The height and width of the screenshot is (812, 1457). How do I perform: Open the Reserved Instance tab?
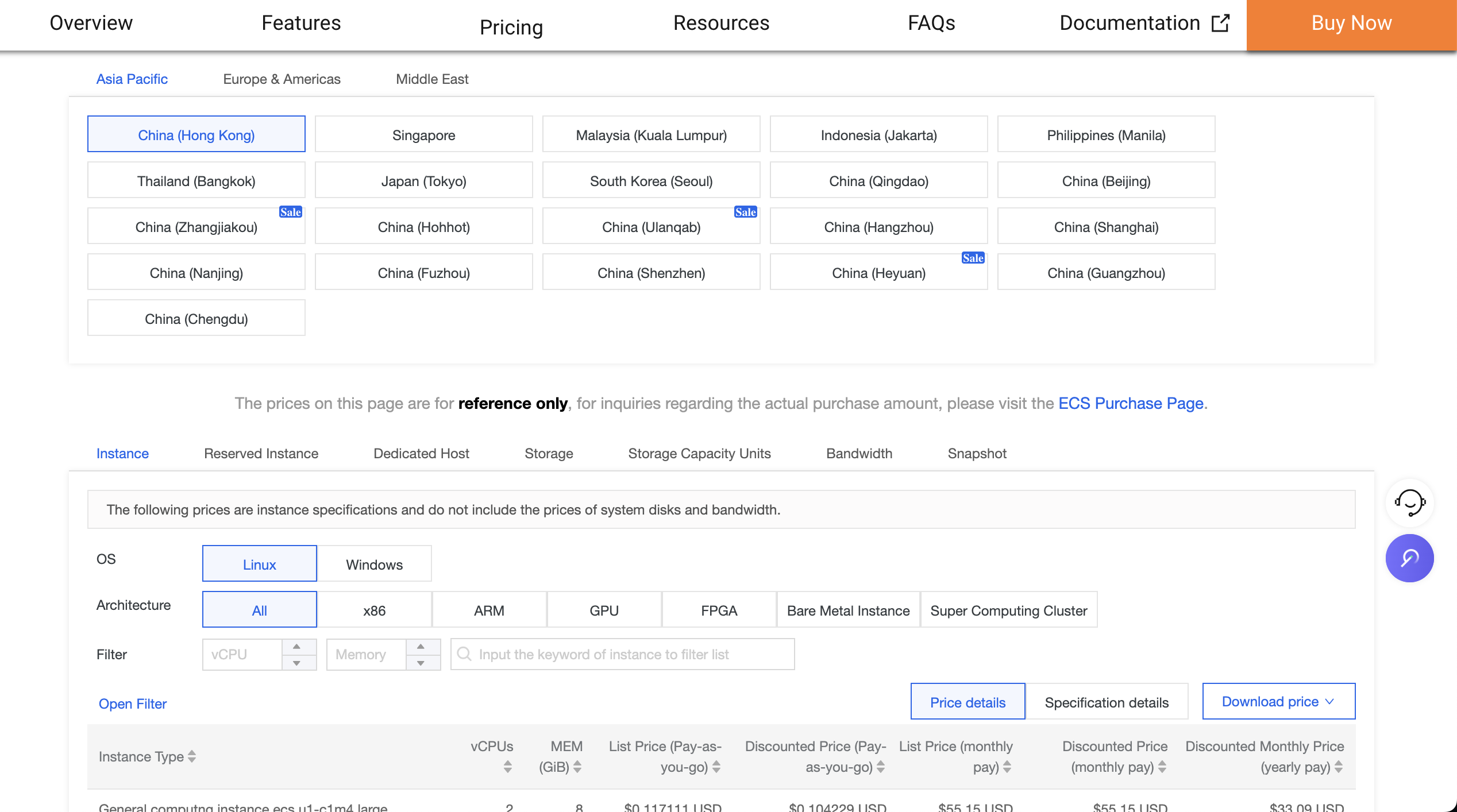coord(261,454)
